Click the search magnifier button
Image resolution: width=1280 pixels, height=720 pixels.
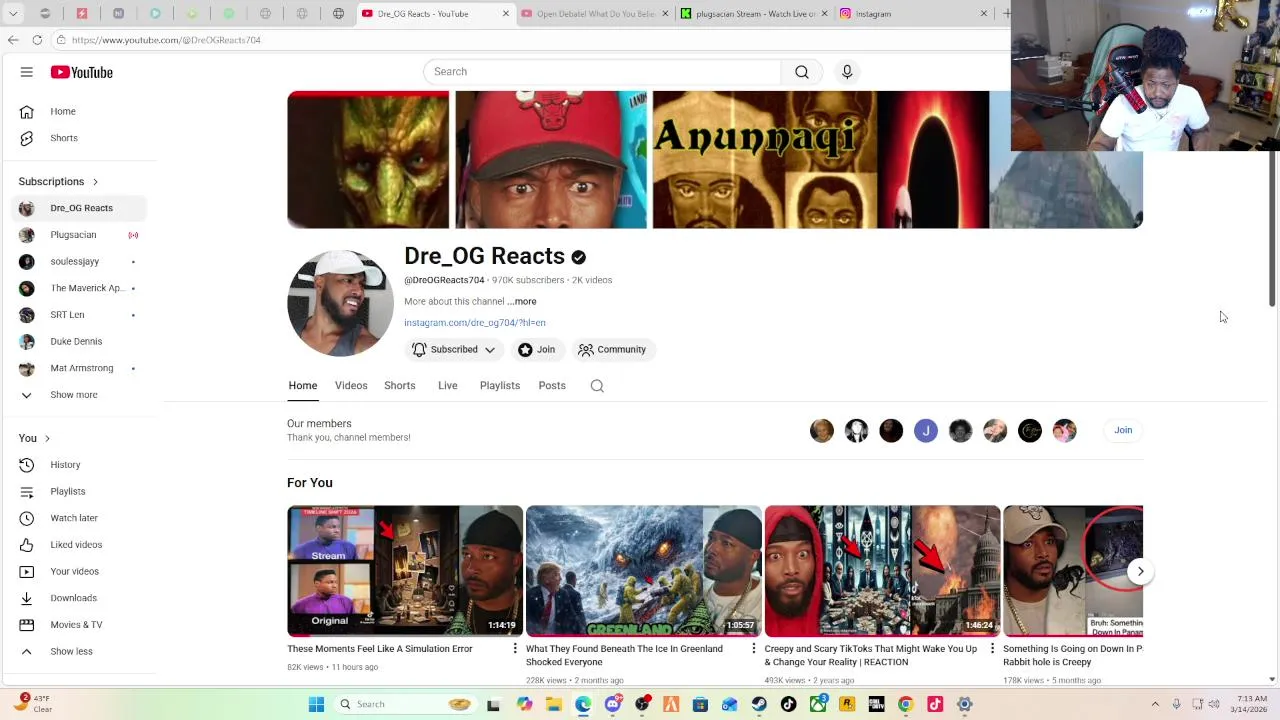802,72
